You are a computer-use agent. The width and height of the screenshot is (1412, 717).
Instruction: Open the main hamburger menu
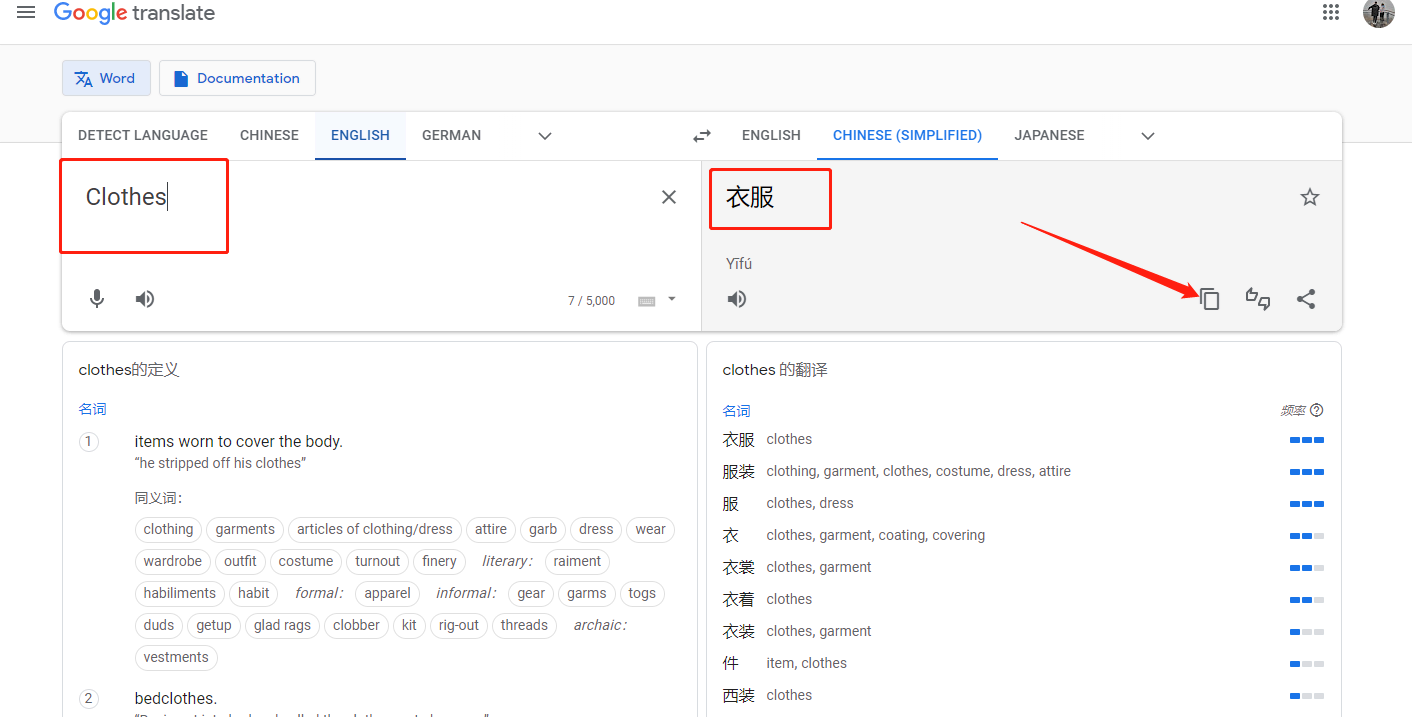26,13
